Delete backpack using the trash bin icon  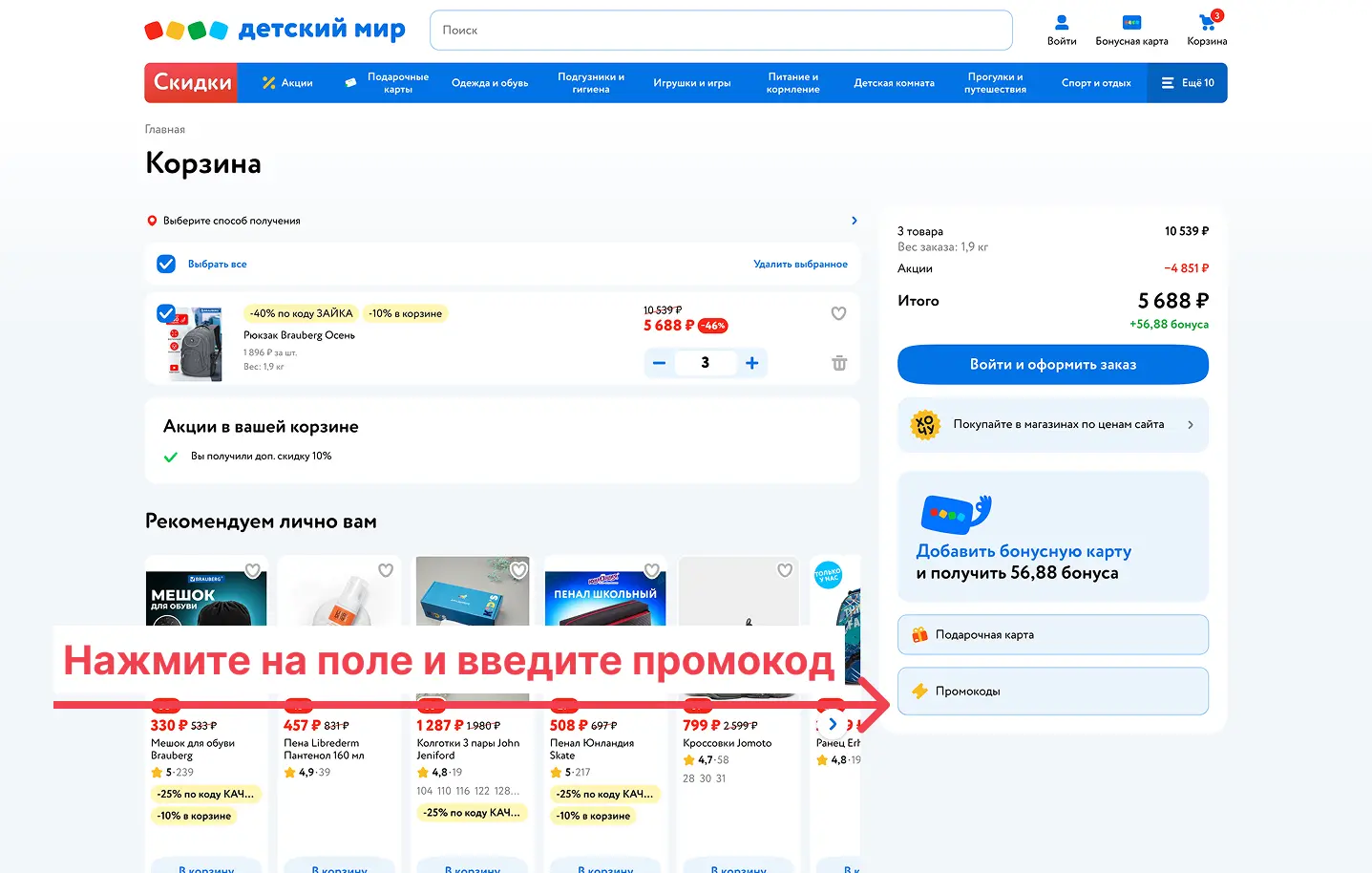click(x=839, y=363)
